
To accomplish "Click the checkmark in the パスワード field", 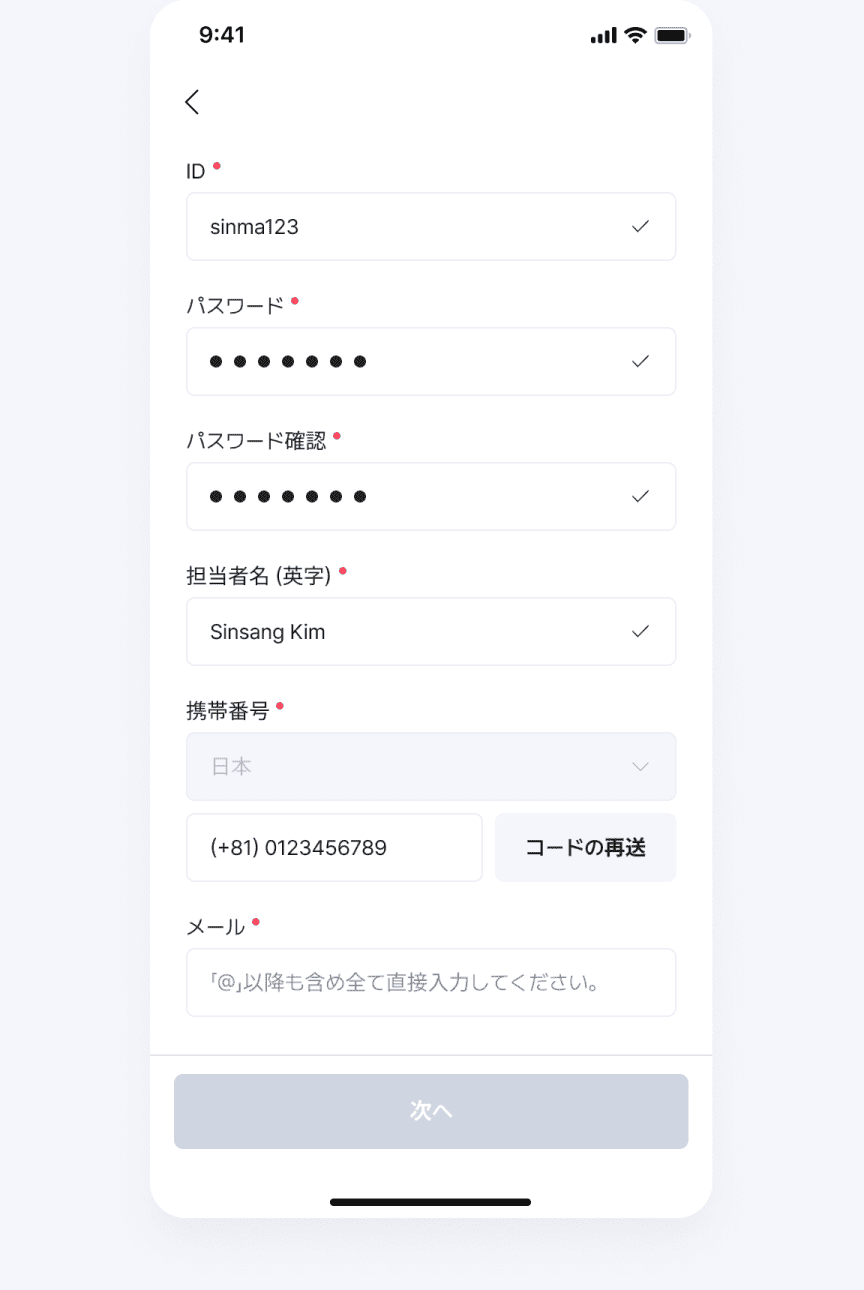I will point(641,361).
